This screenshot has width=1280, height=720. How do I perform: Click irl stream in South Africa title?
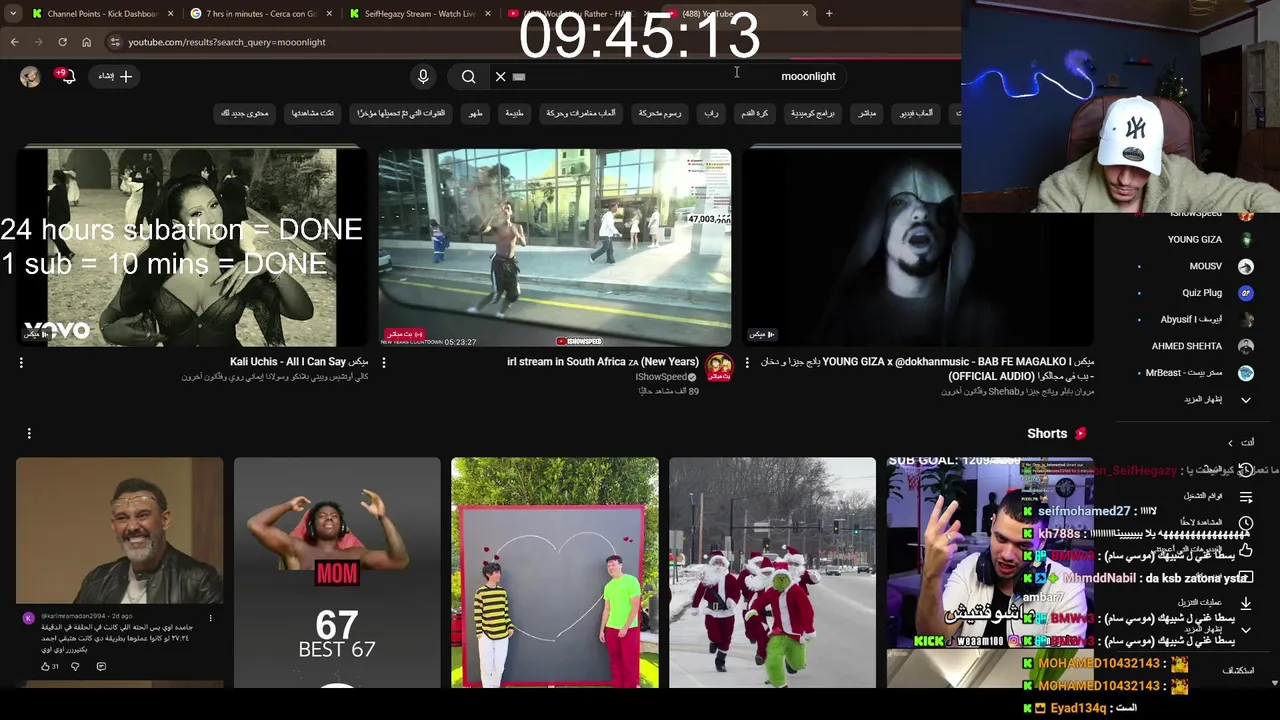603,362
